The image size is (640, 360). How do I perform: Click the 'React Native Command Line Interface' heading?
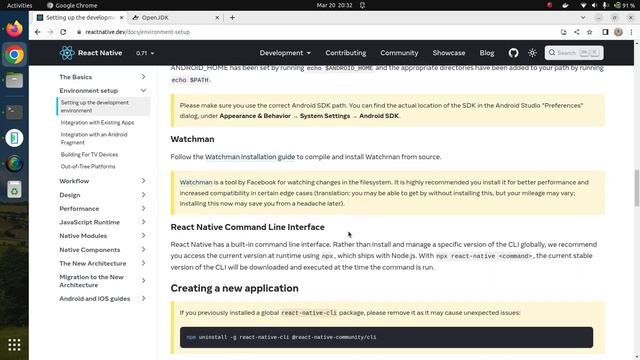coord(247,227)
